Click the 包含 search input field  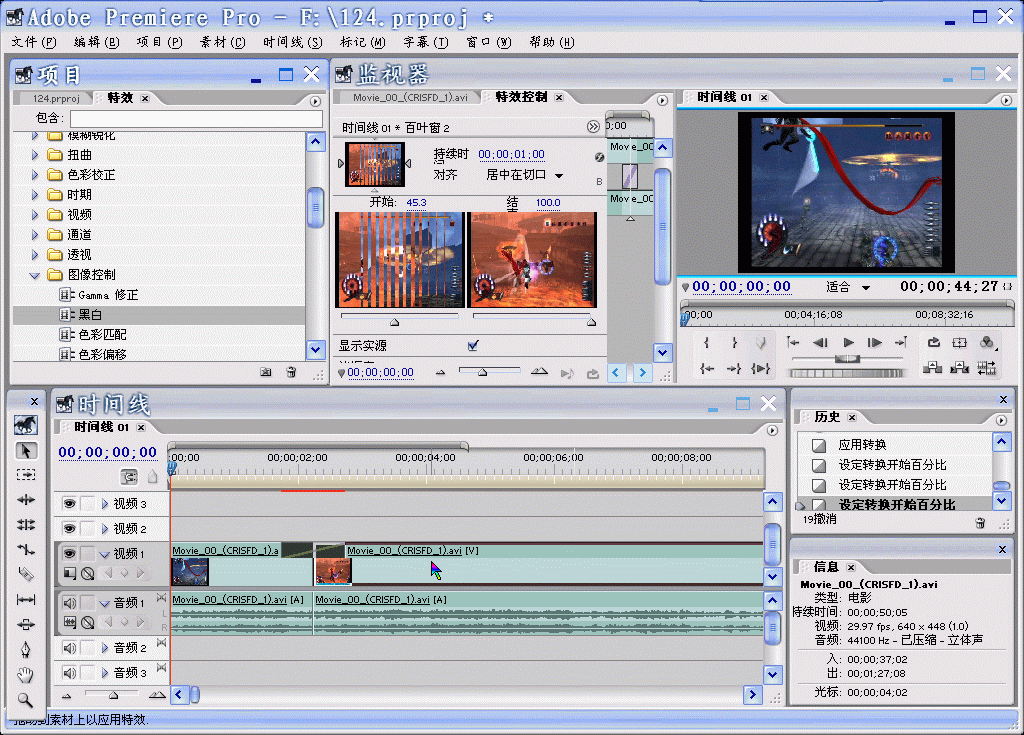coord(196,118)
